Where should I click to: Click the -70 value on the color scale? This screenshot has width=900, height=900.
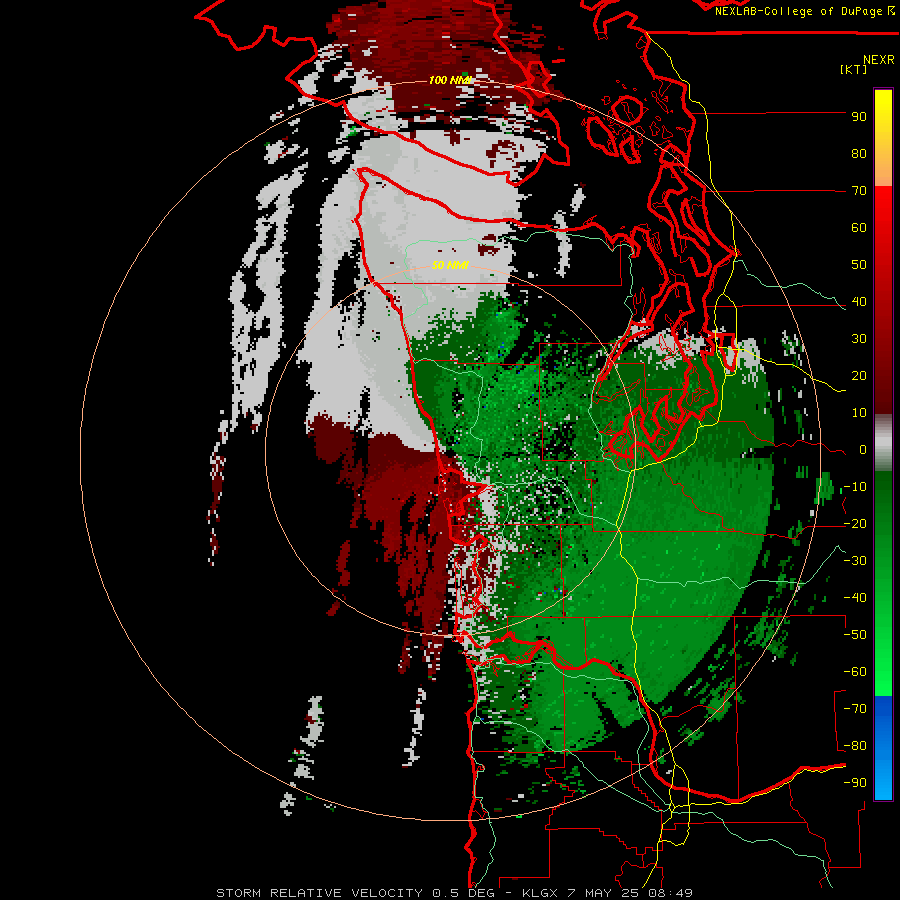(855, 709)
